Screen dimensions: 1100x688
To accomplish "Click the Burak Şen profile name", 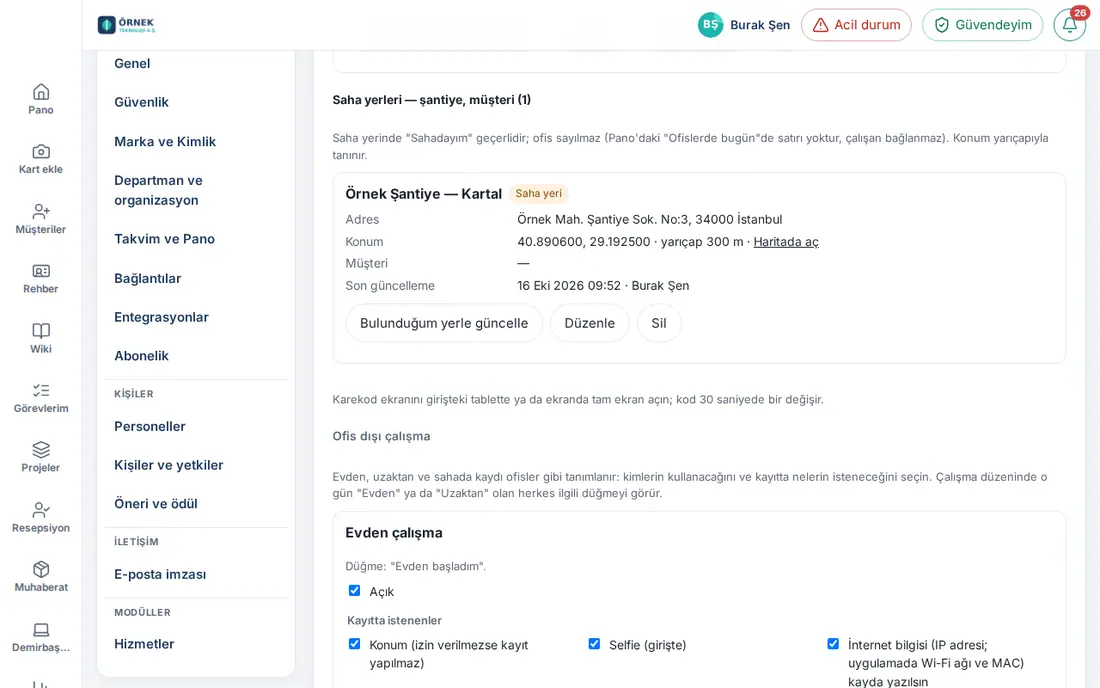I will tap(760, 25).
